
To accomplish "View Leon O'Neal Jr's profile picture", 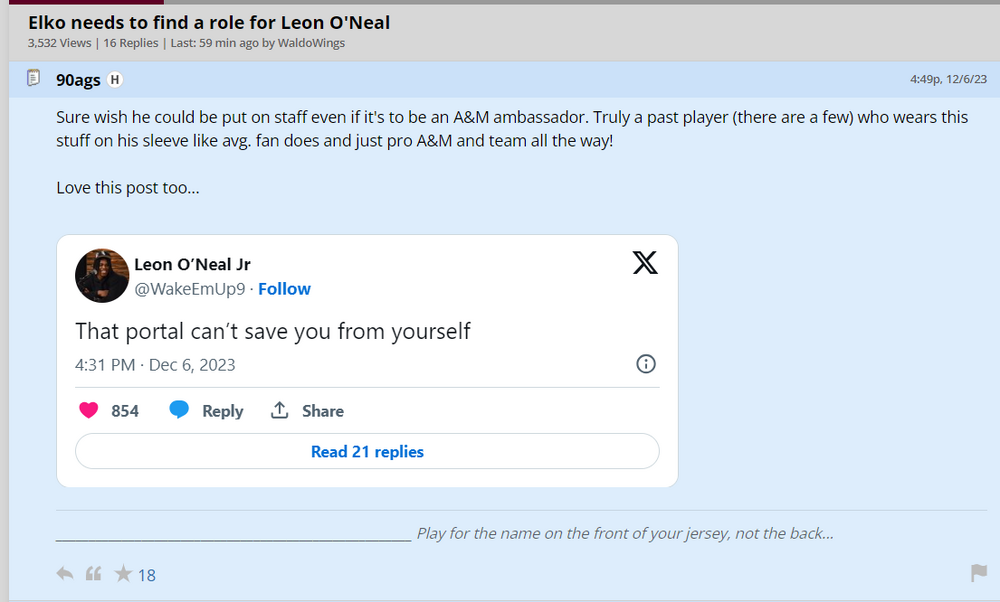I will coord(102,275).
